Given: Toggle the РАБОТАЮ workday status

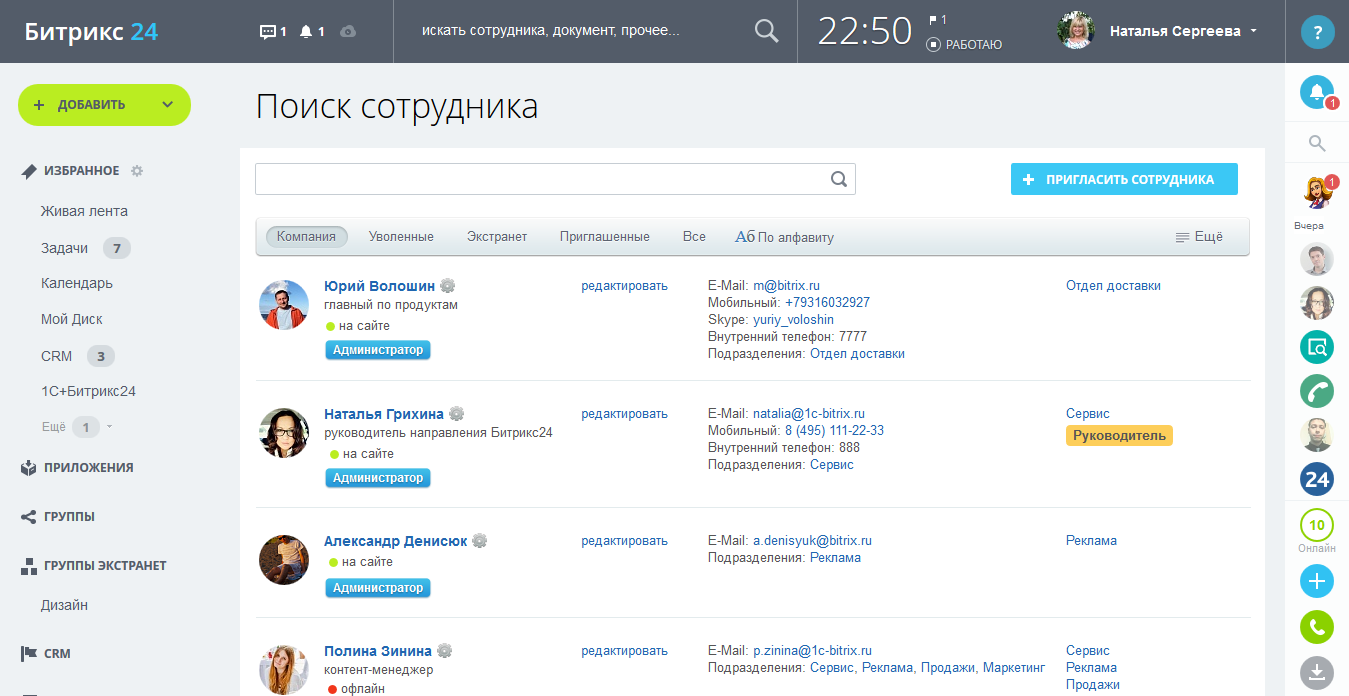Looking at the screenshot, I should pyautogui.click(x=964, y=44).
